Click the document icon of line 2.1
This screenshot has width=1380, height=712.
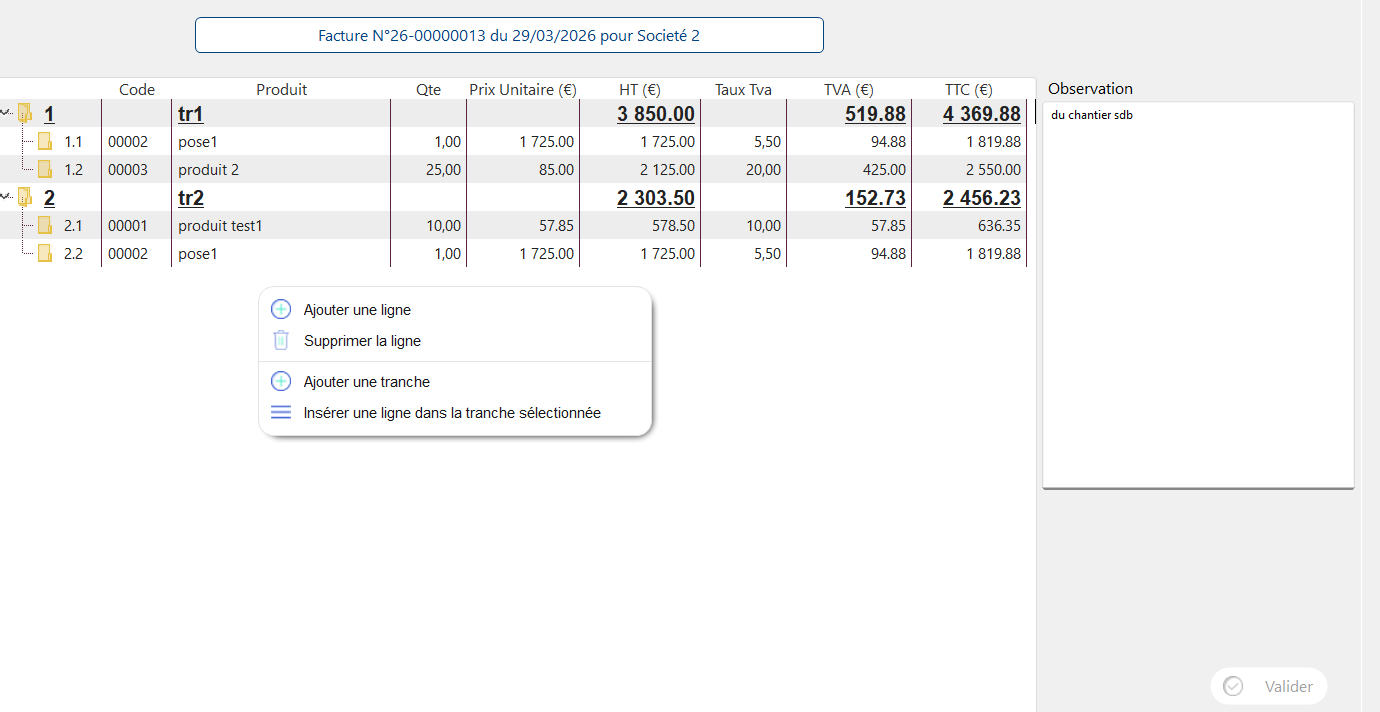click(x=45, y=225)
